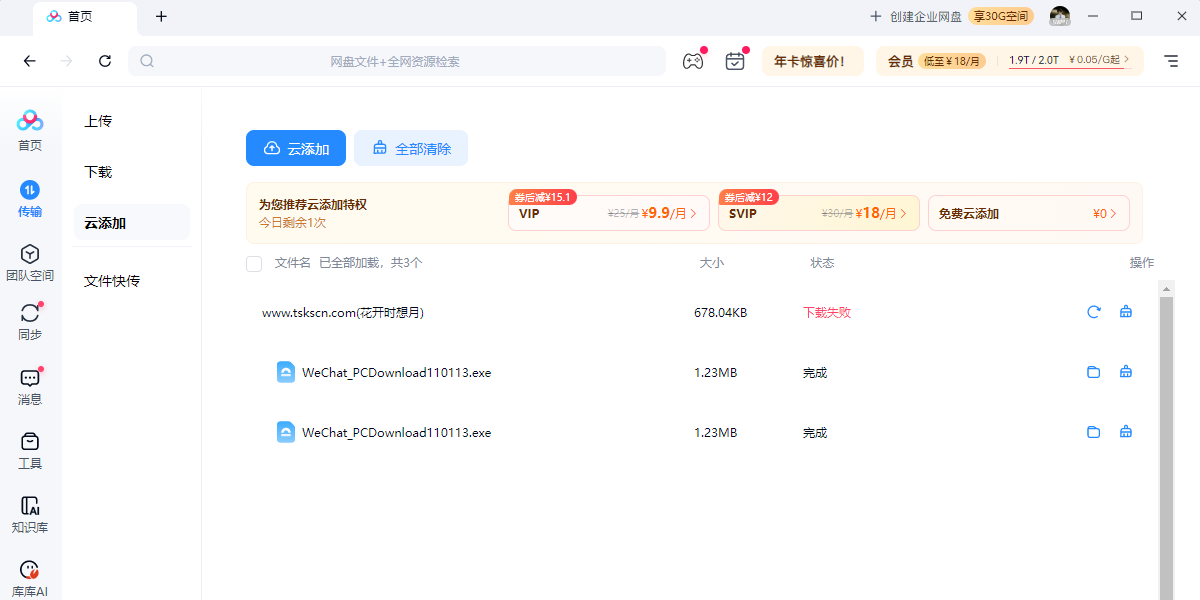Viewport: 1200px width, 600px height.
Task: Open the 同步 sync sidebar icon
Action: 30,322
